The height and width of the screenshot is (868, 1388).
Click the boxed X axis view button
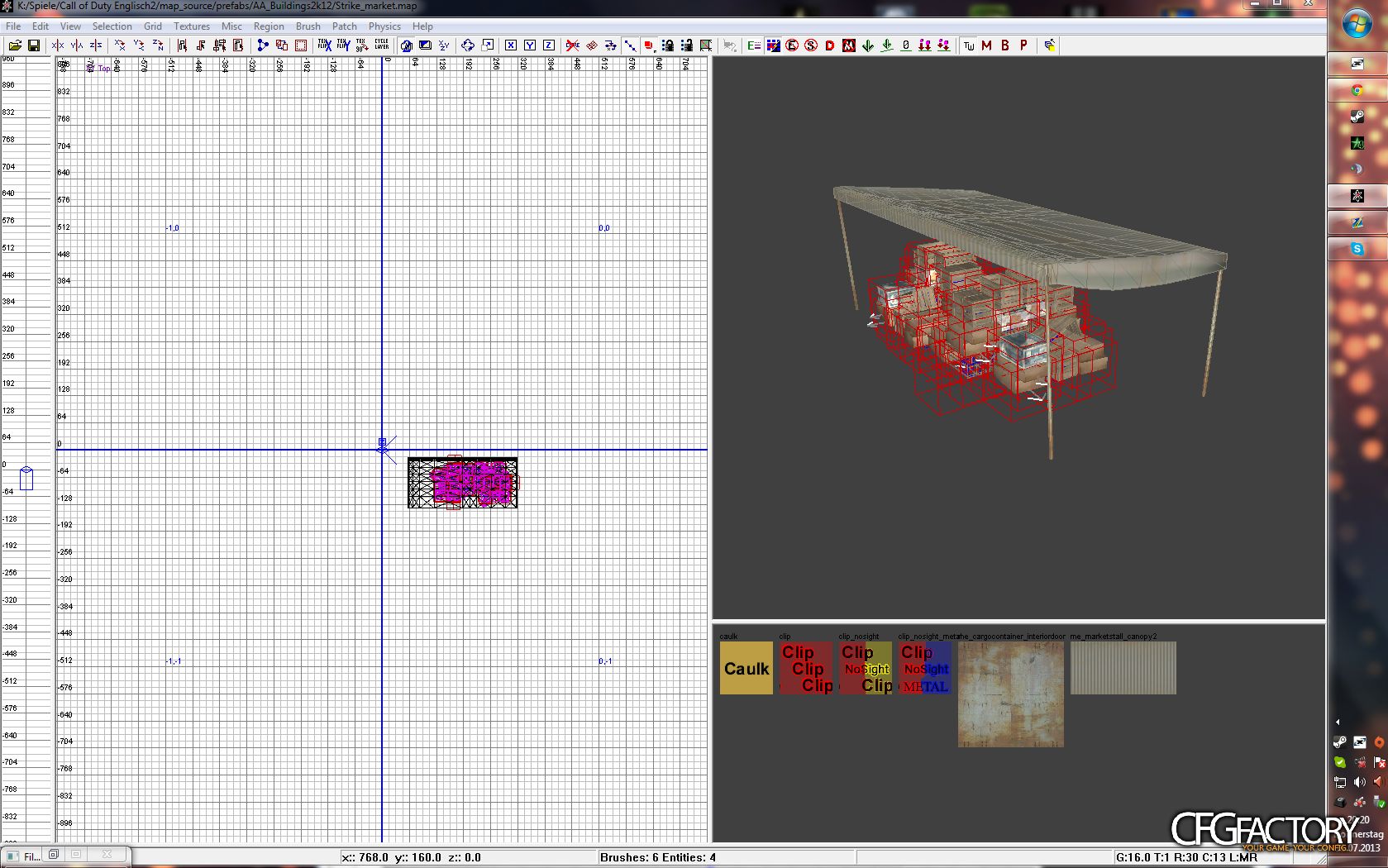click(511, 45)
